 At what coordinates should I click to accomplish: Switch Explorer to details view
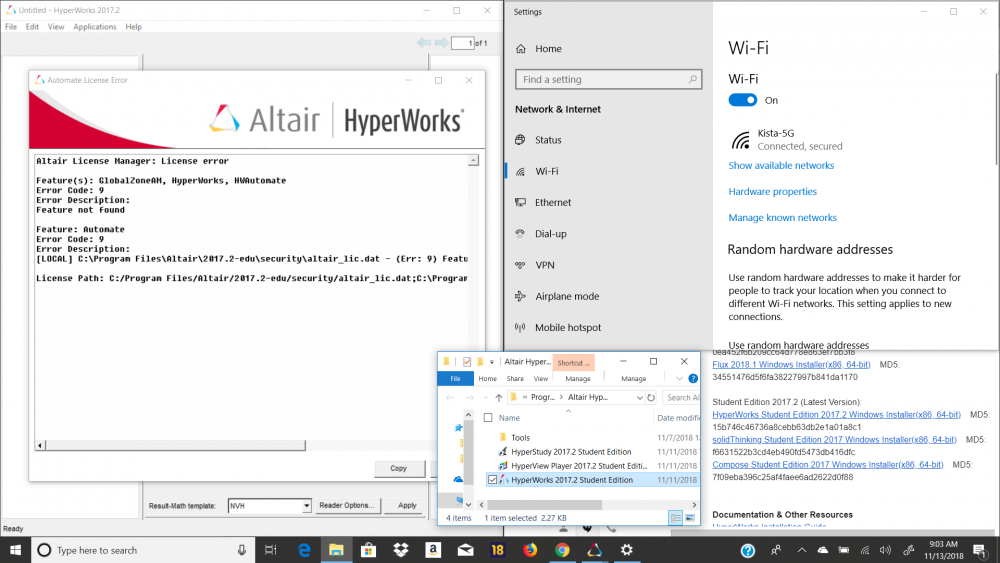pyautogui.click(x=675, y=518)
